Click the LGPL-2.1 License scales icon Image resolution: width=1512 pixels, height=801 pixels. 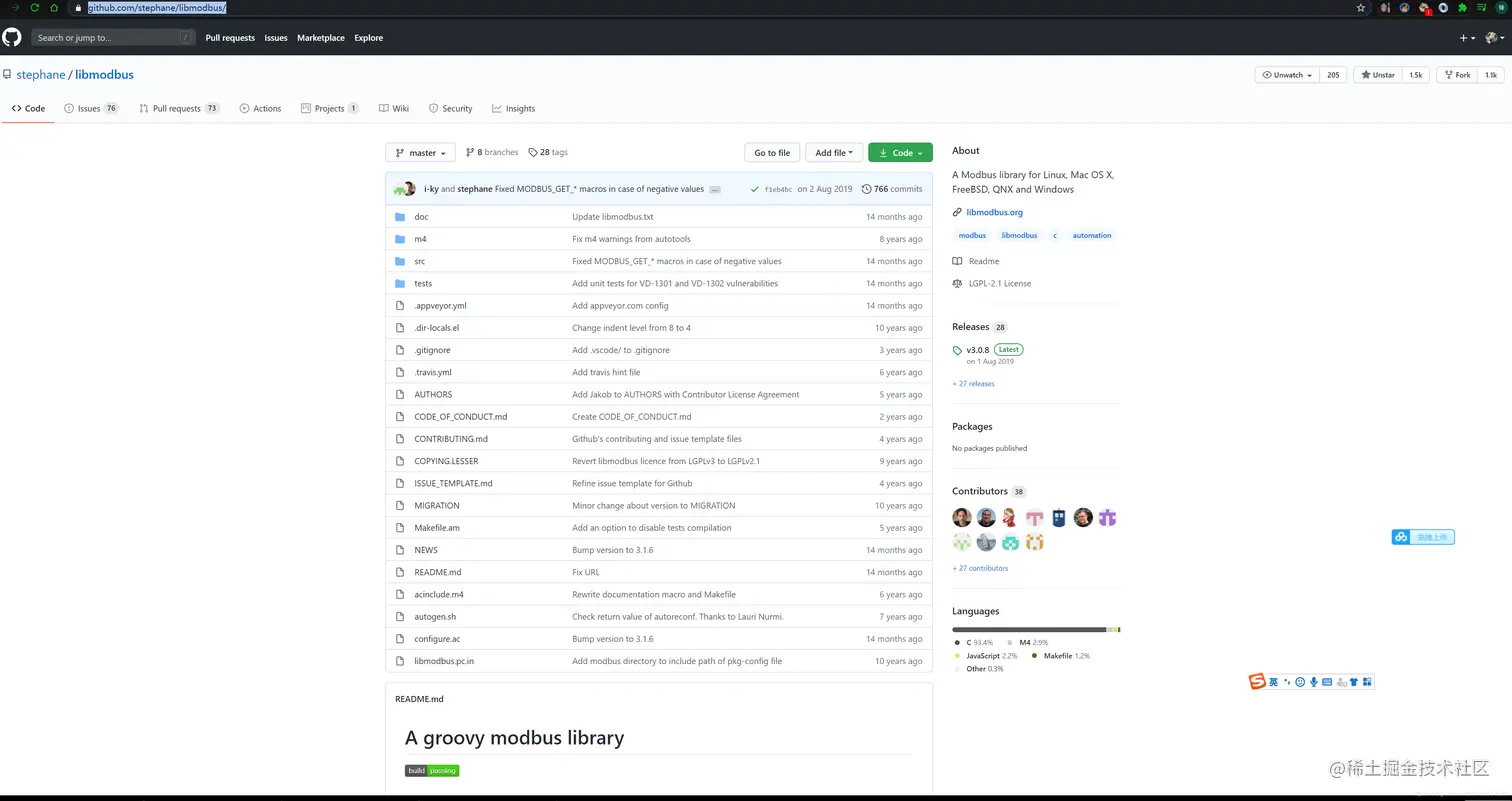tap(957, 283)
